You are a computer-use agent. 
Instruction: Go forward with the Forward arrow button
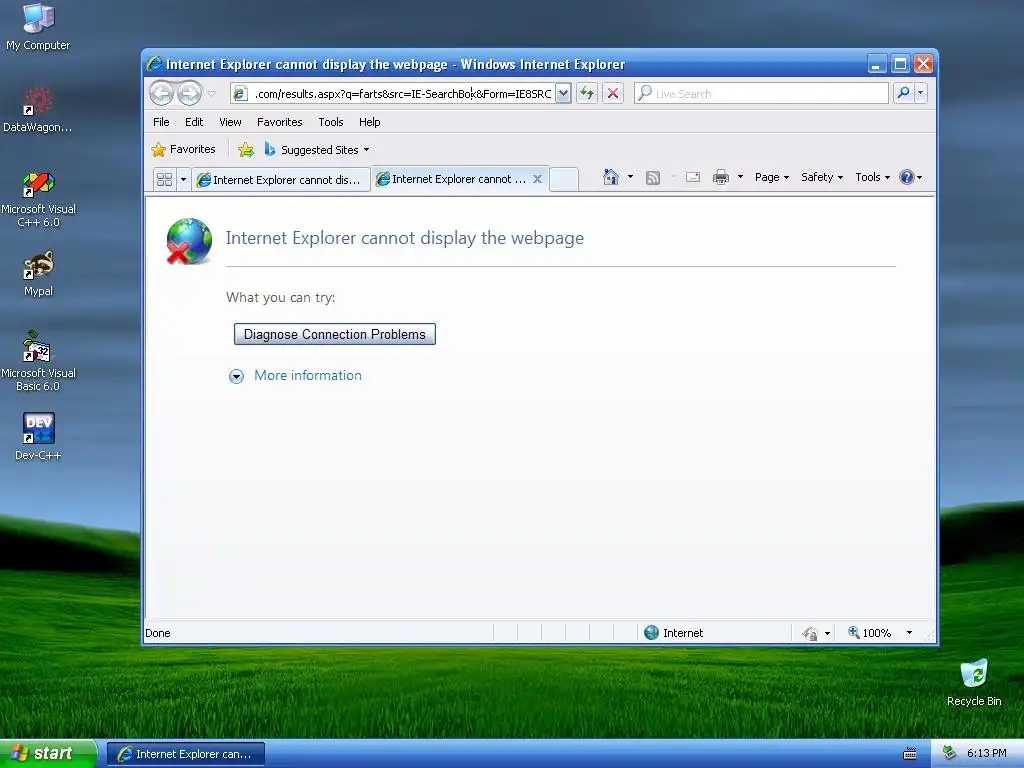pyautogui.click(x=189, y=93)
